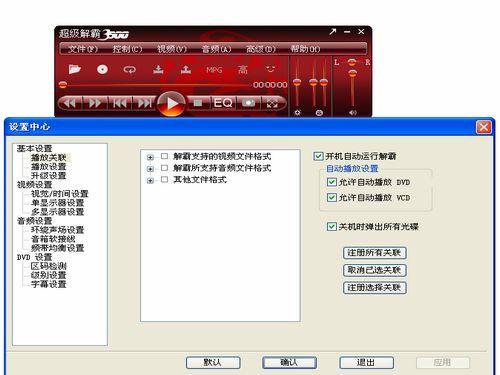Screen dimensions: 500x375
Task: Mute using the speaker icon in player
Action: click(353, 113)
